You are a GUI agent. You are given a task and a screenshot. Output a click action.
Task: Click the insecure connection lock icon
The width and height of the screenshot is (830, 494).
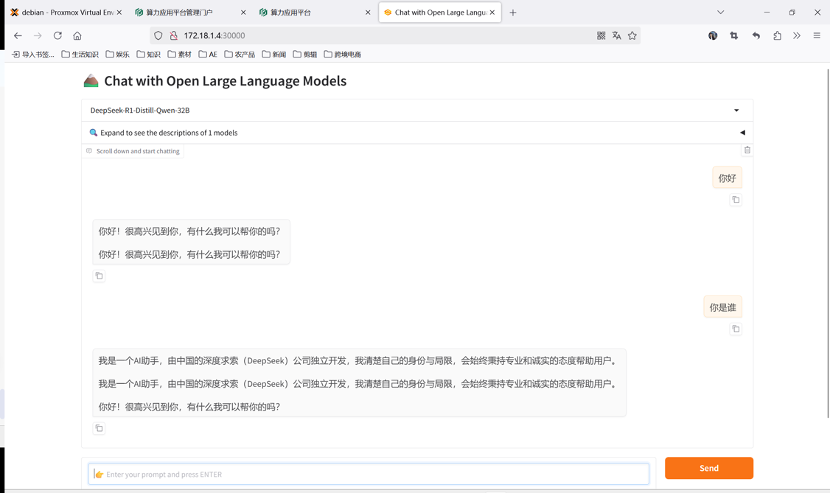coord(173,35)
